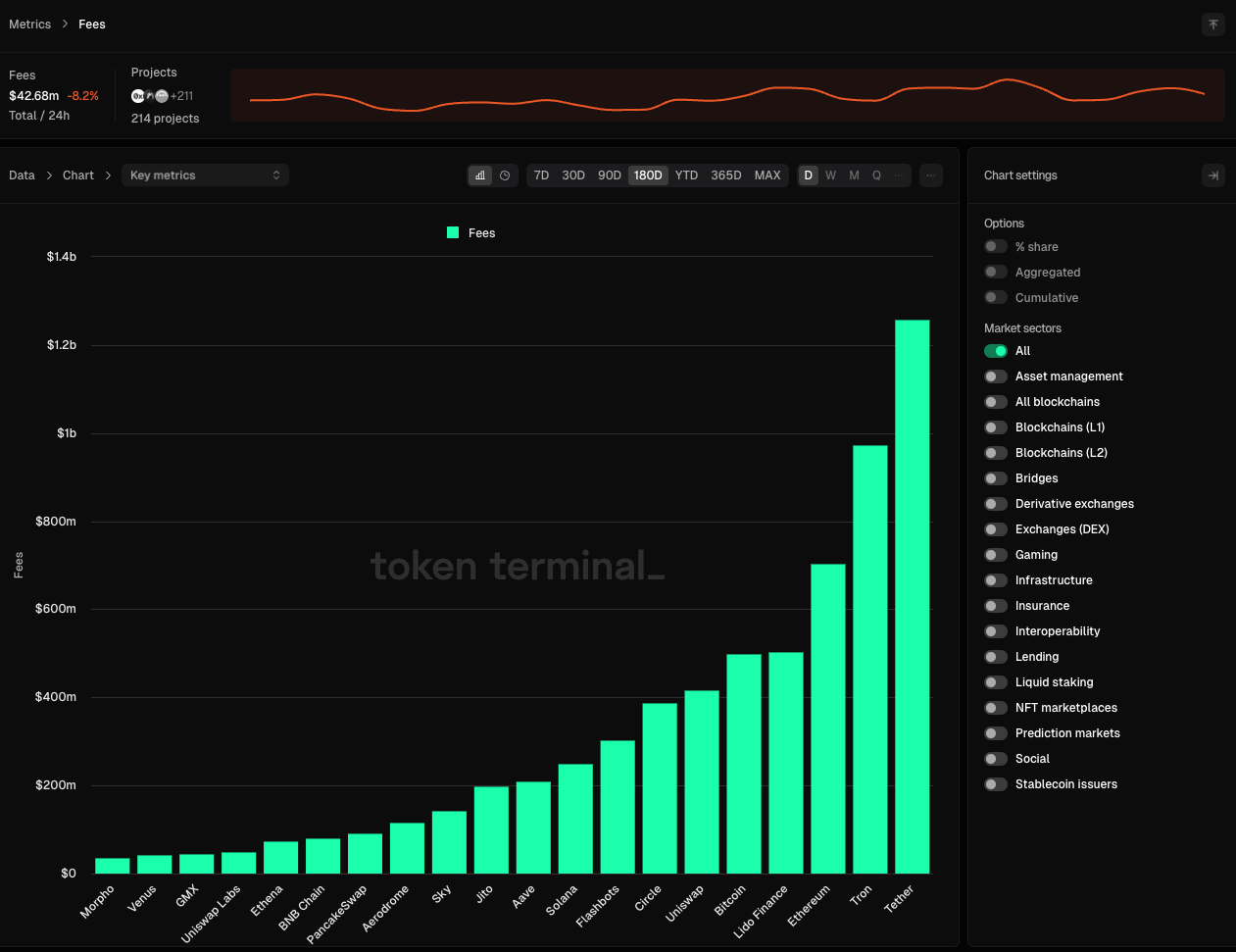
Task: Disable the All market sectors switch
Action: (996, 351)
